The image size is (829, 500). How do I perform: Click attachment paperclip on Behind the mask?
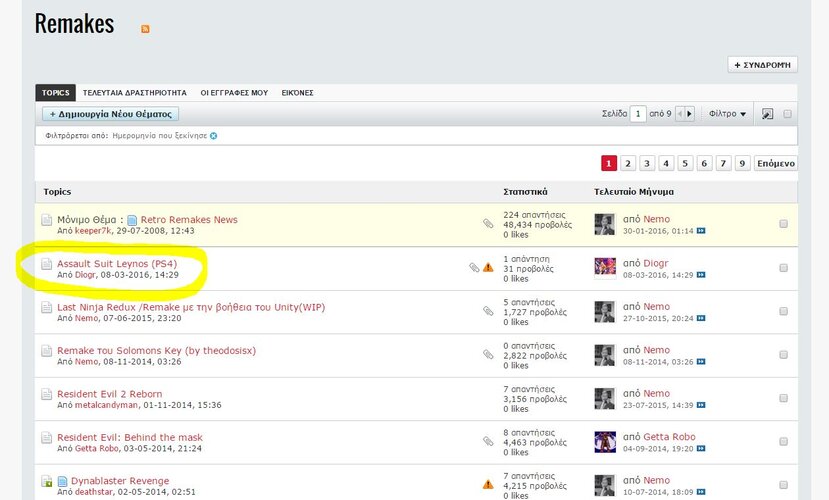(488, 441)
